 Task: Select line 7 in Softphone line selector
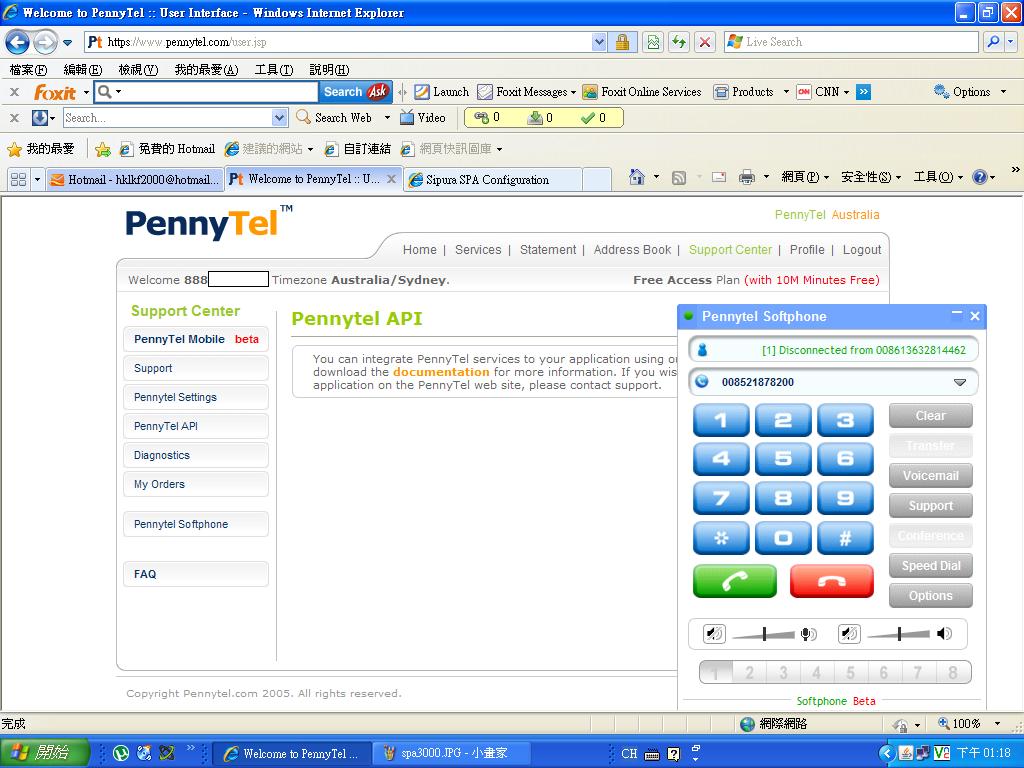[x=918, y=672]
